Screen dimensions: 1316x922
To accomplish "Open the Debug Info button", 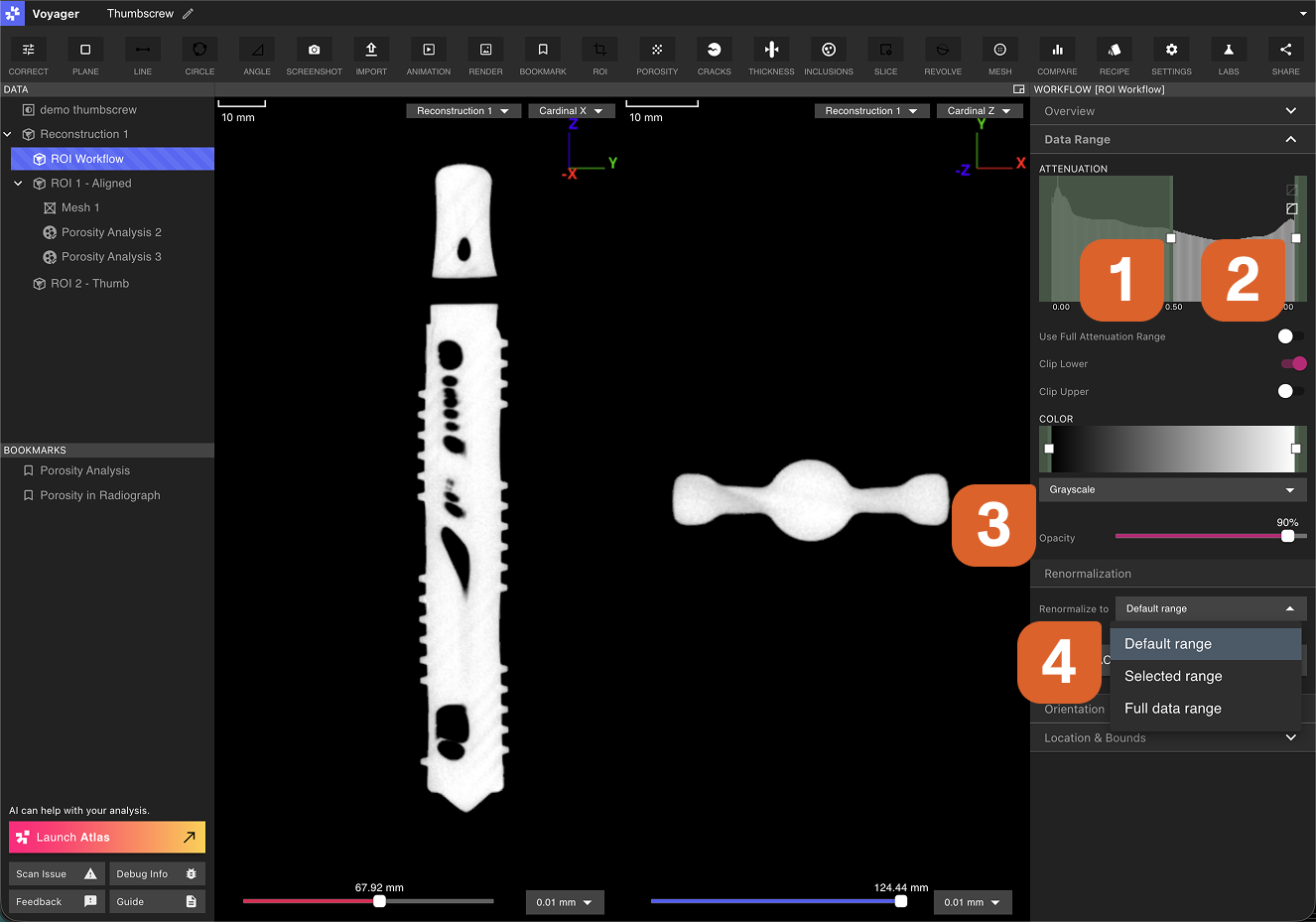I will tap(157, 874).
